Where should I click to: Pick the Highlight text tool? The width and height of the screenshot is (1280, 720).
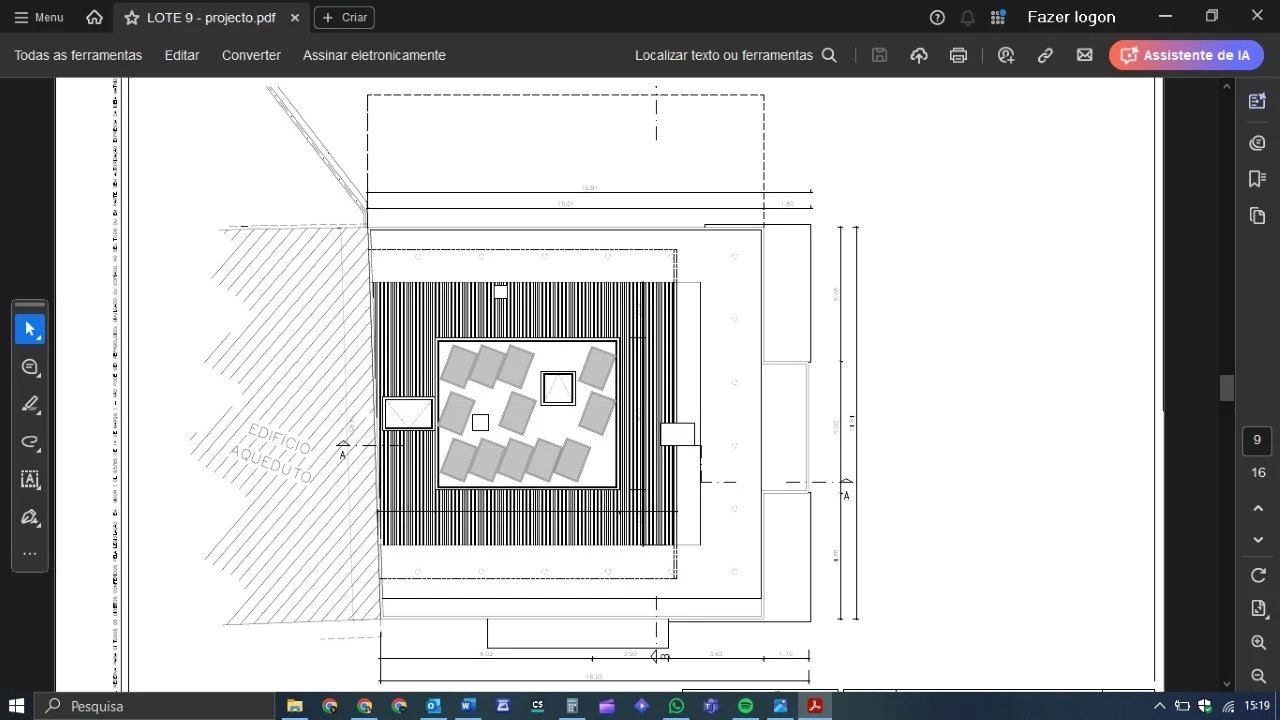coord(30,404)
